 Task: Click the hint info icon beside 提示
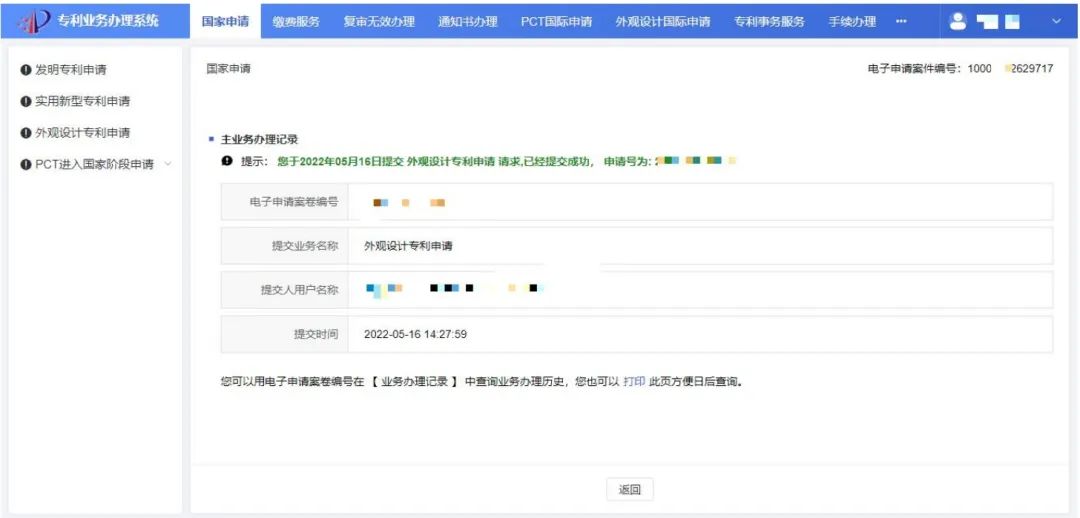coord(227,161)
